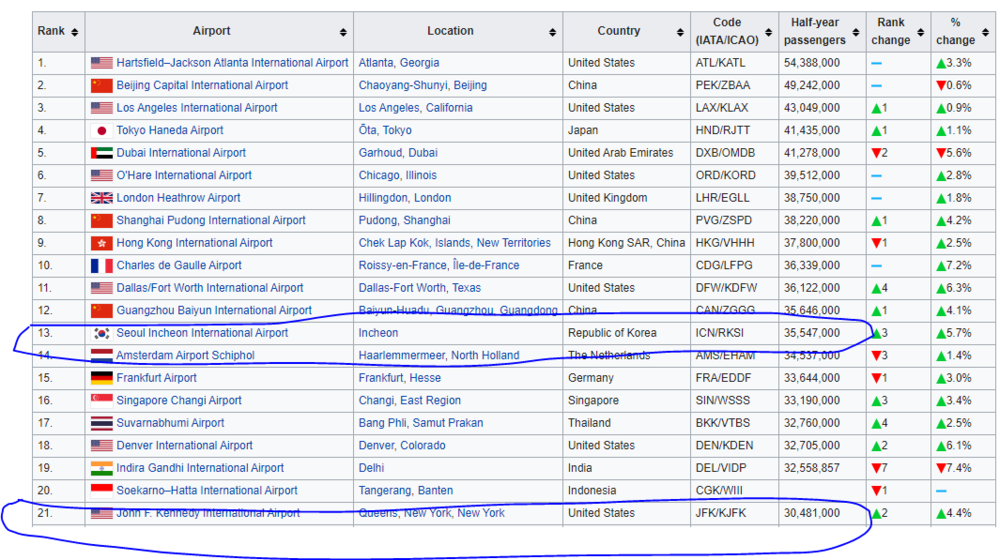The height and width of the screenshot is (560, 1000).
Task: Follow the Incheon location link
Action: 378,333
